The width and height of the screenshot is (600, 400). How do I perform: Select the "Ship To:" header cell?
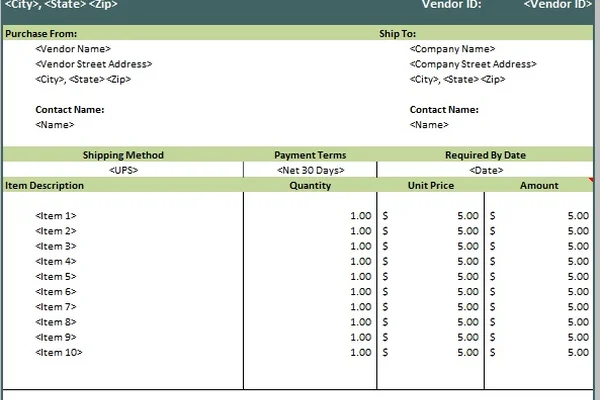(x=397, y=34)
